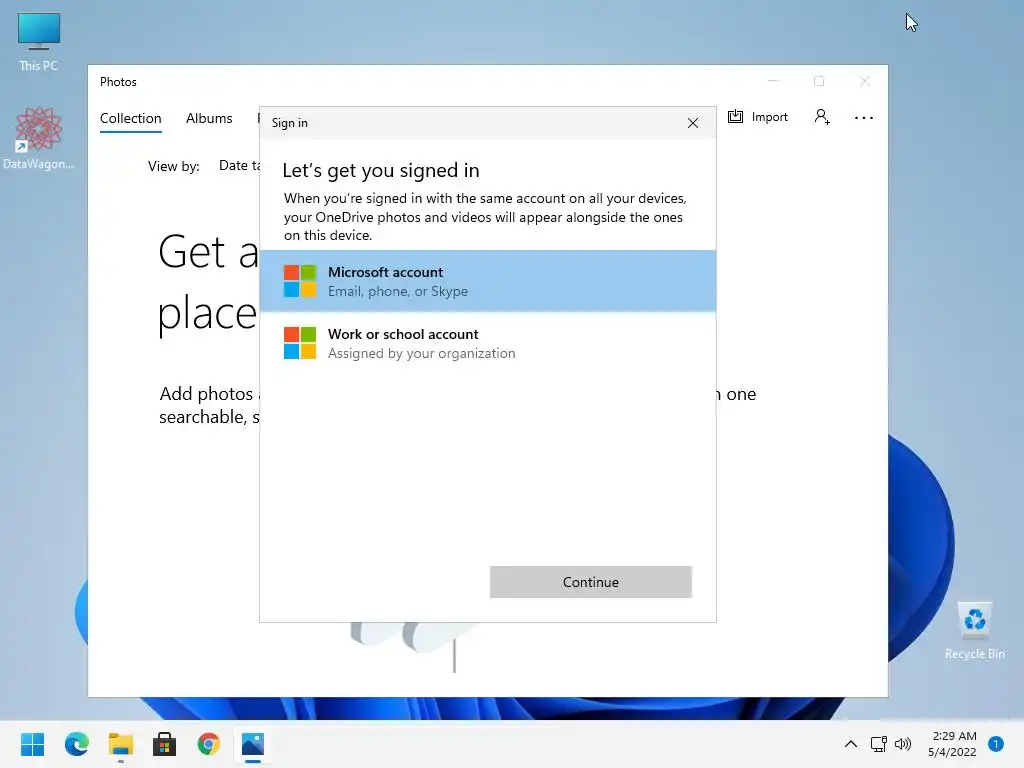Switch to the Albums tab in Photos
1024x768 pixels.
click(209, 118)
